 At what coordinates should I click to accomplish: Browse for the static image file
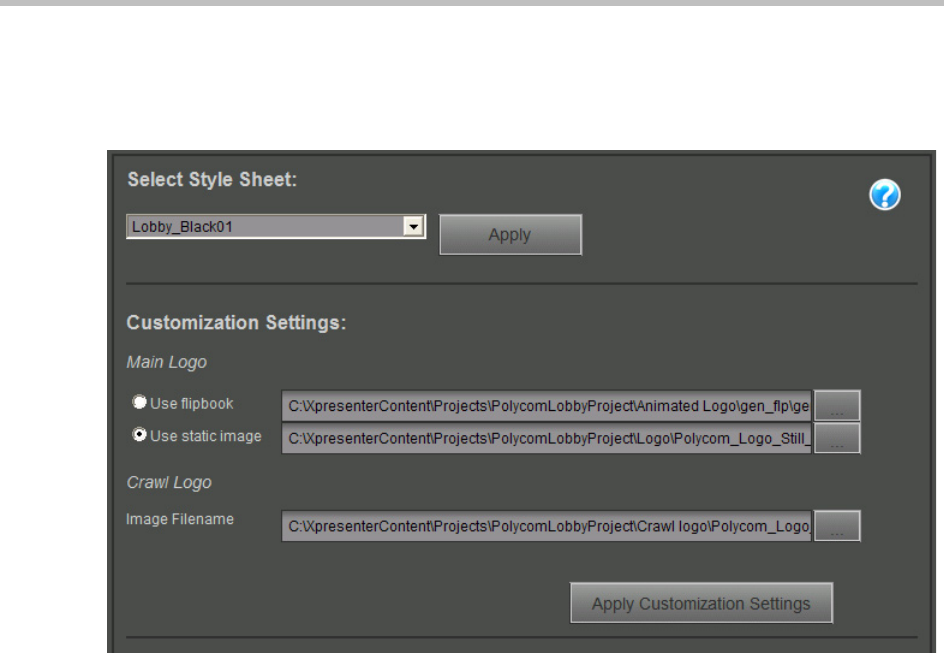(x=838, y=439)
